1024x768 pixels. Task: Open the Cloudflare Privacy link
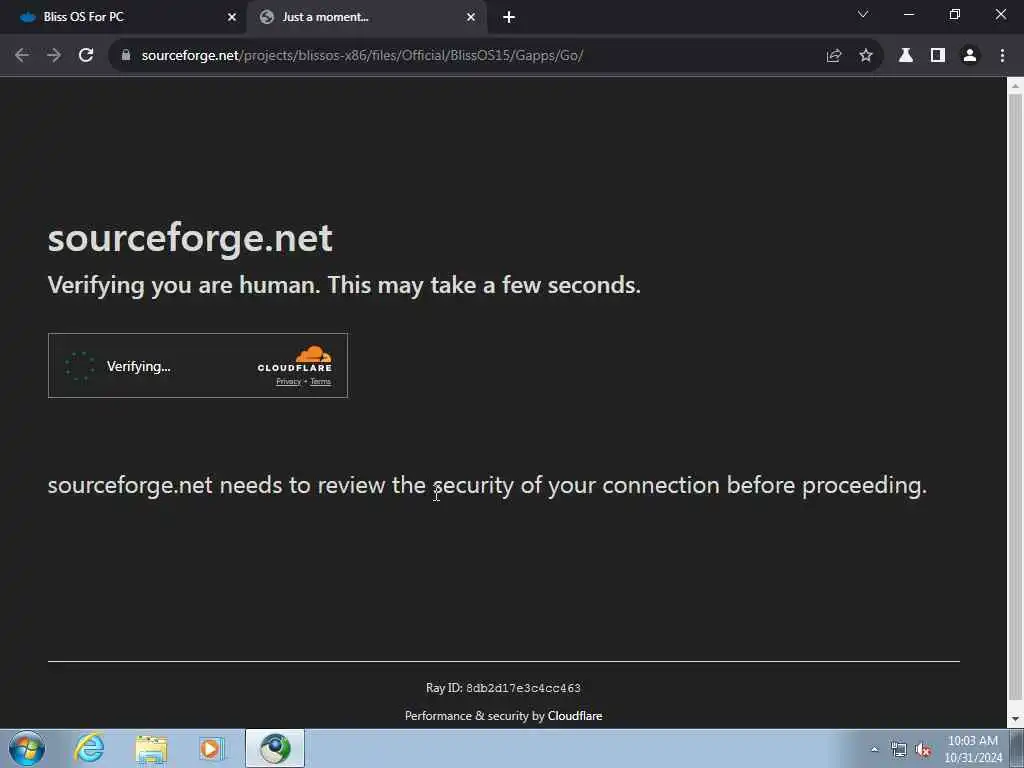pyautogui.click(x=288, y=381)
